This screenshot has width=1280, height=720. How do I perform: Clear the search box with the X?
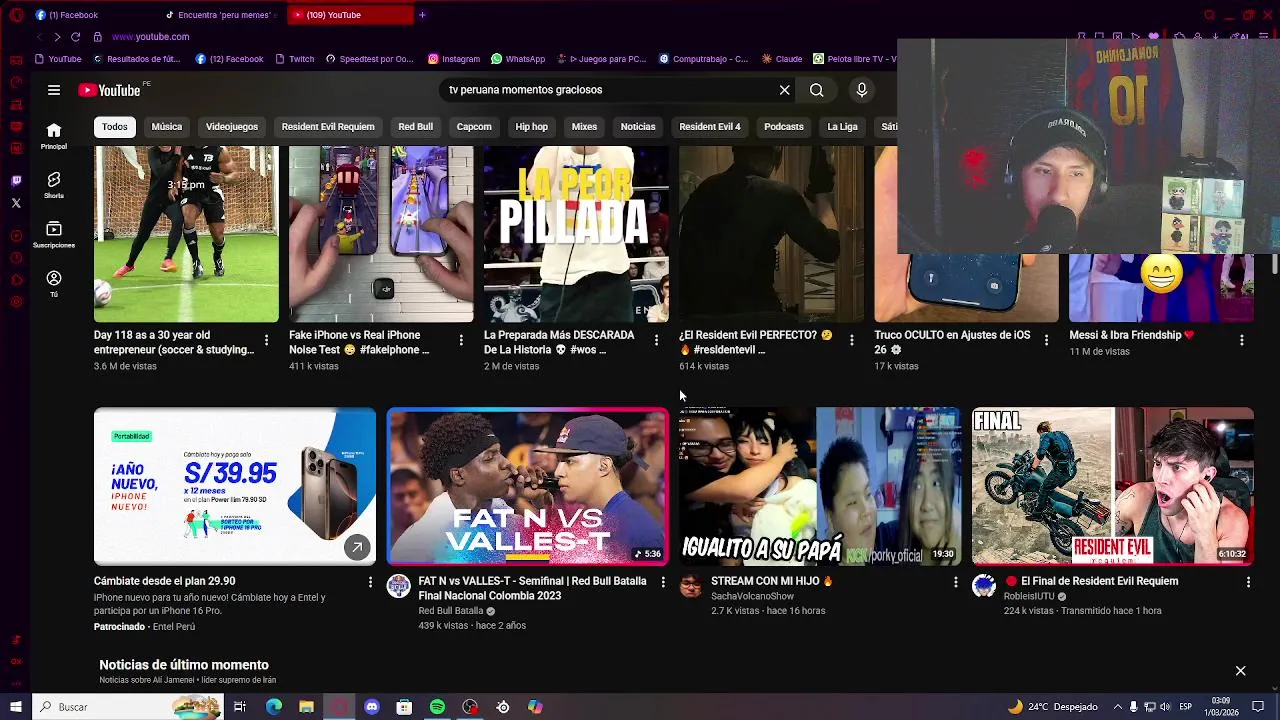click(785, 90)
